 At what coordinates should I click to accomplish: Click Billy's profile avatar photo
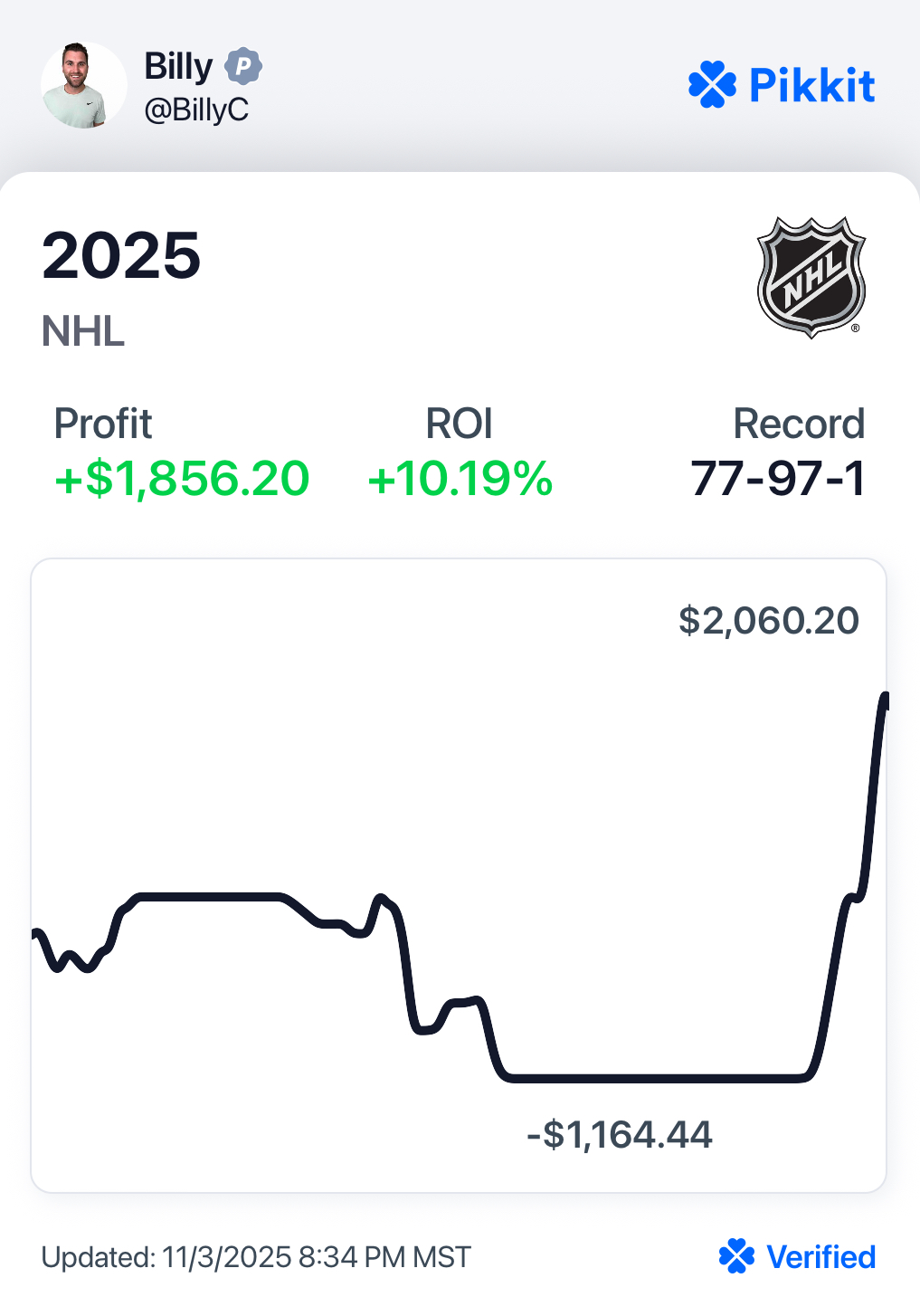[83, 85]
